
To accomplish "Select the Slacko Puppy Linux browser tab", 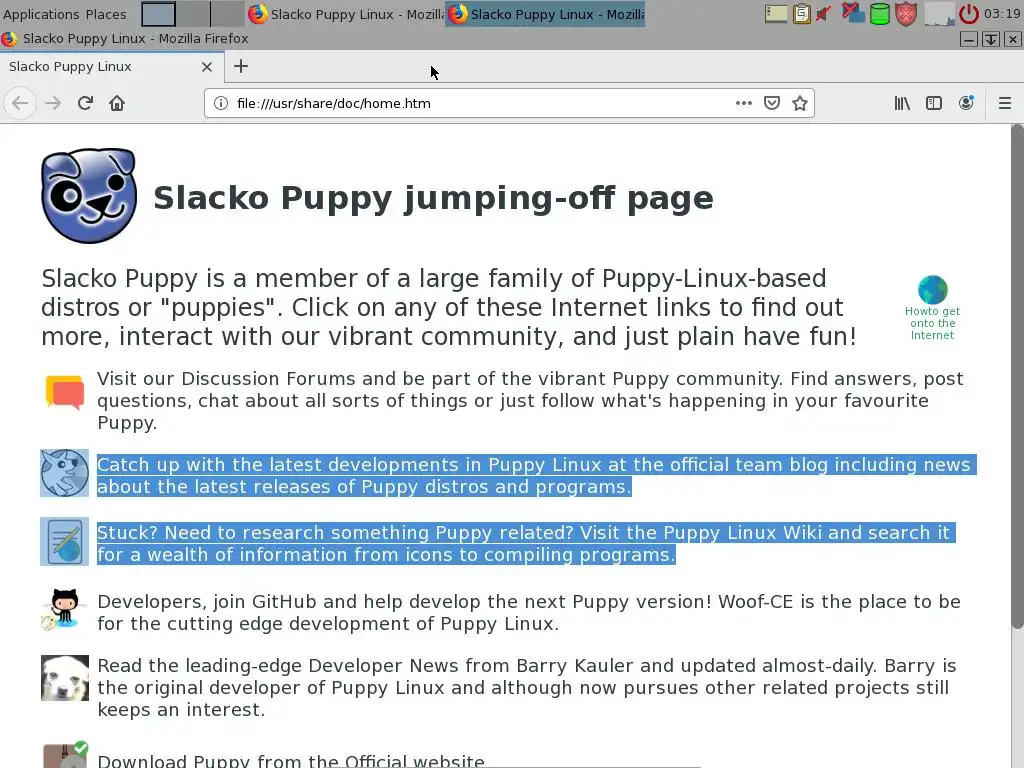I will point(112,67).
